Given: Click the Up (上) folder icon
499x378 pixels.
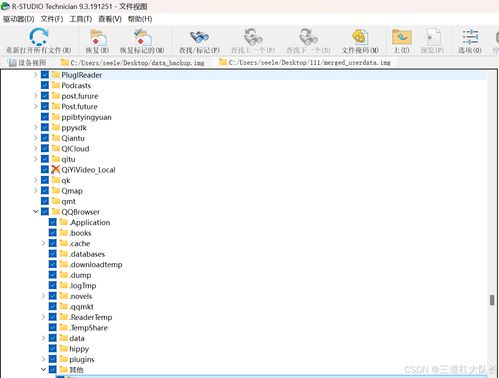Looking at the screenshot, I should click(x=402, y=37).
